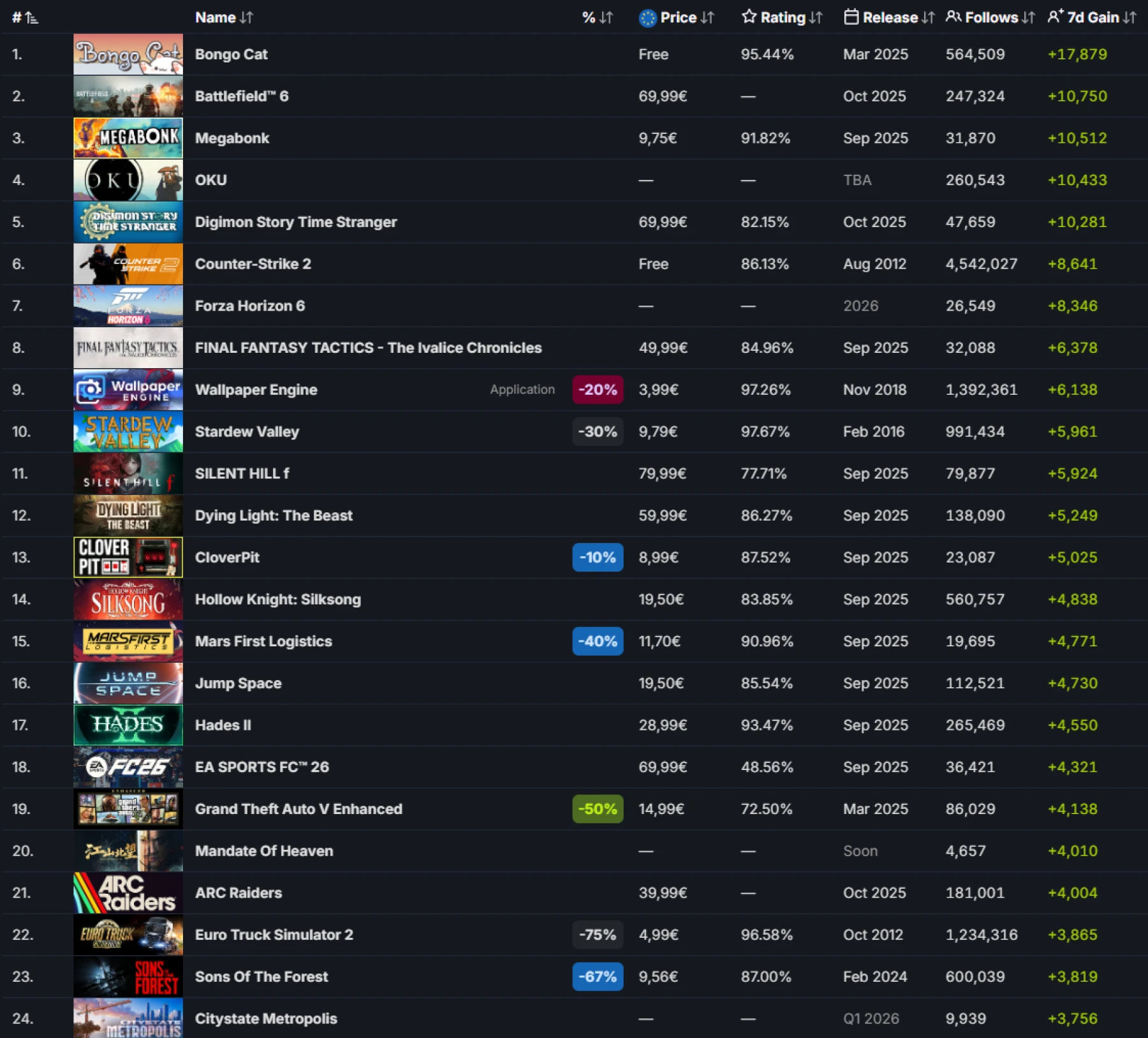Open the Hollow Knight: Silksong link

coord(278,600)
